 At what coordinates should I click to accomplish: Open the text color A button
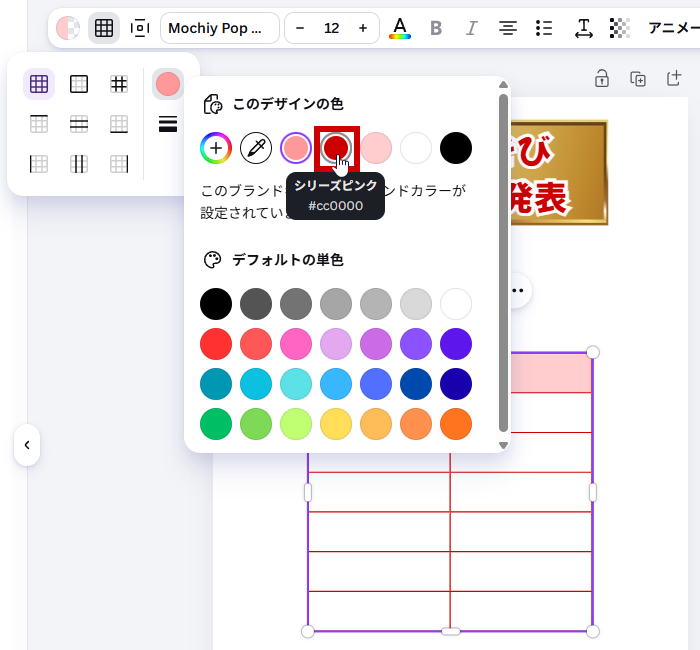tap(400, 28)
